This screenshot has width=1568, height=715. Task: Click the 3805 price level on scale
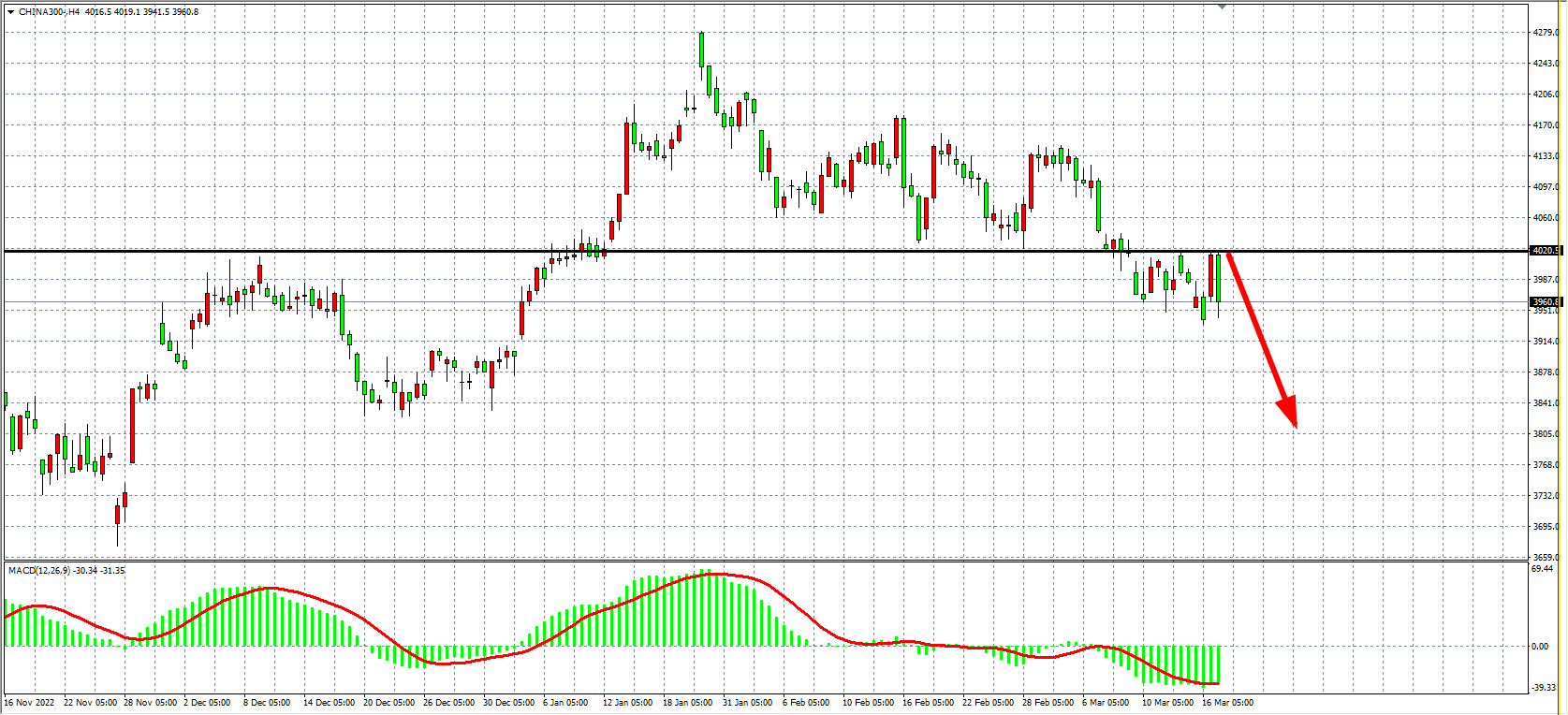pos(1545,434)
